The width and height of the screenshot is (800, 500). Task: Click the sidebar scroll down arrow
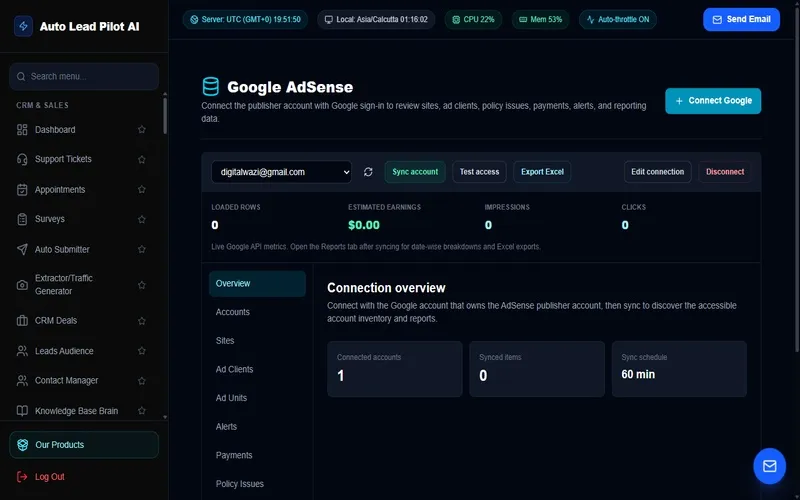pos(165,417)
